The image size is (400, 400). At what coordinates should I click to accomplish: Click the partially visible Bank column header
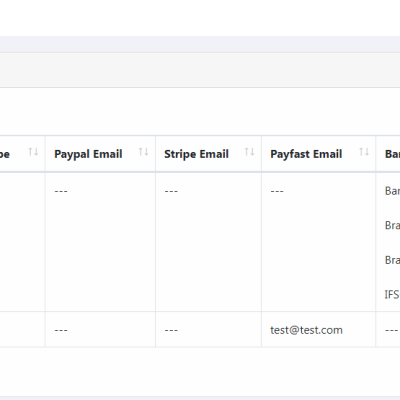392,154
